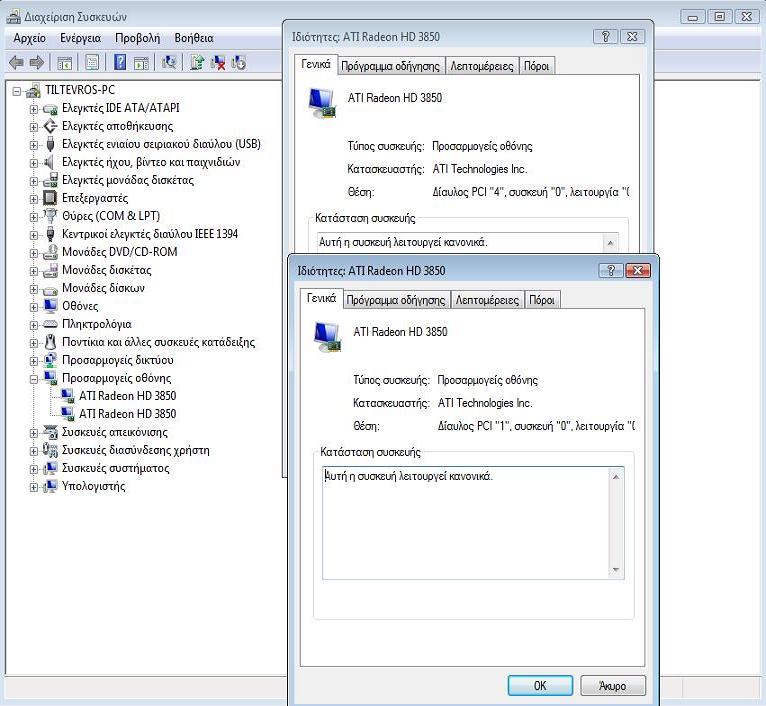Screen dimensions: 766x706
Task: Switch to Λεπτομέρειες tab in back dialog
Action: [x=482, y=66]
